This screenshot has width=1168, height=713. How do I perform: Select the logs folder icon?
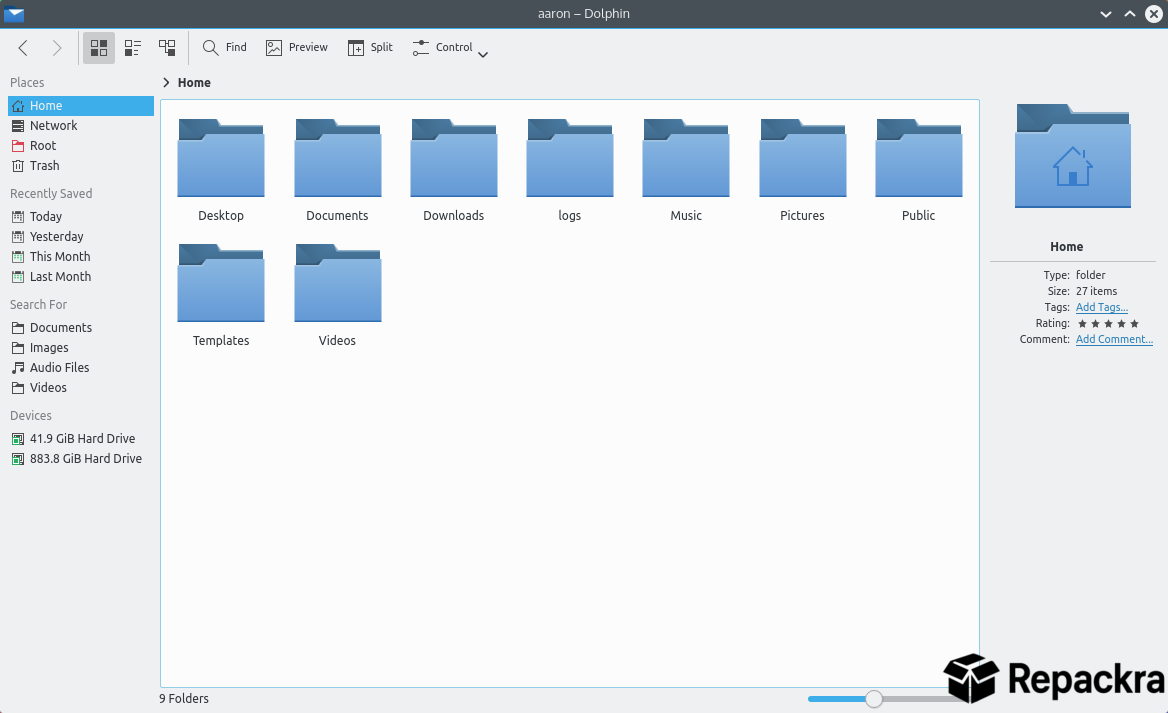[x=570, y=158]
